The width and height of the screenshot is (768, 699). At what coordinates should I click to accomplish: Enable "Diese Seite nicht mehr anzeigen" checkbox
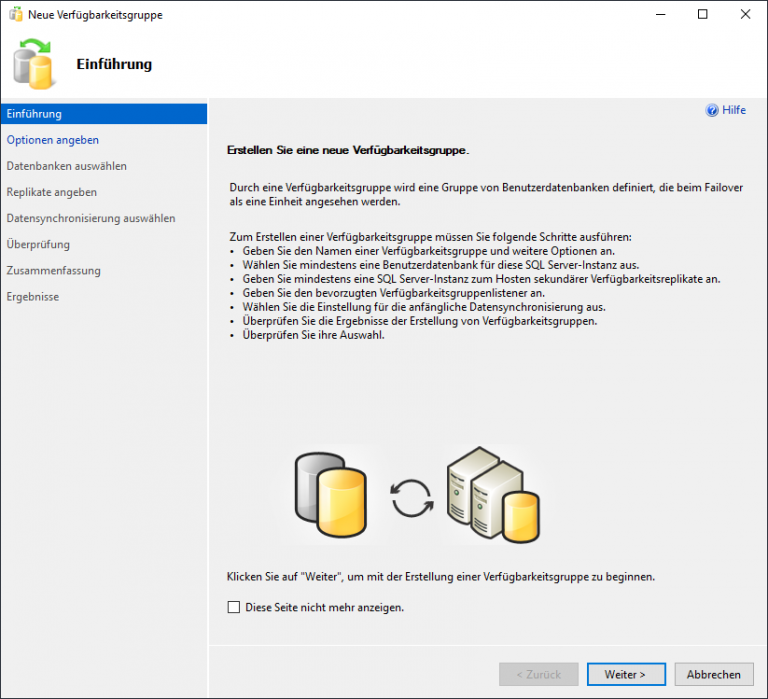(234, 607)
